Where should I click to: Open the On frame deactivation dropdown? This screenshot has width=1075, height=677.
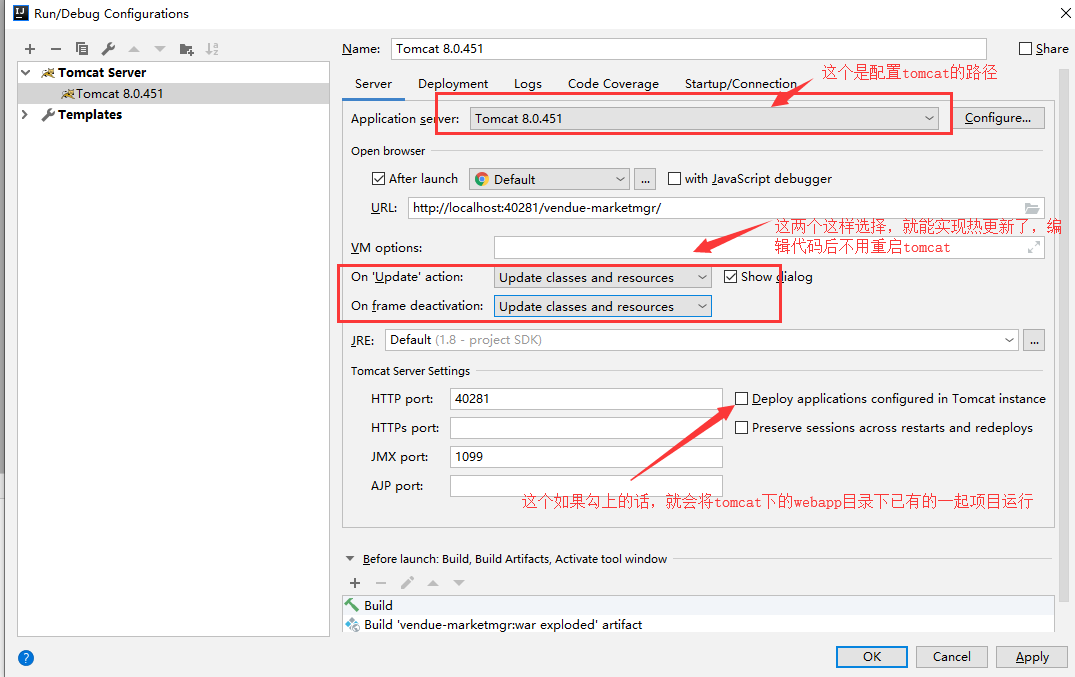[x=603, y=306]
